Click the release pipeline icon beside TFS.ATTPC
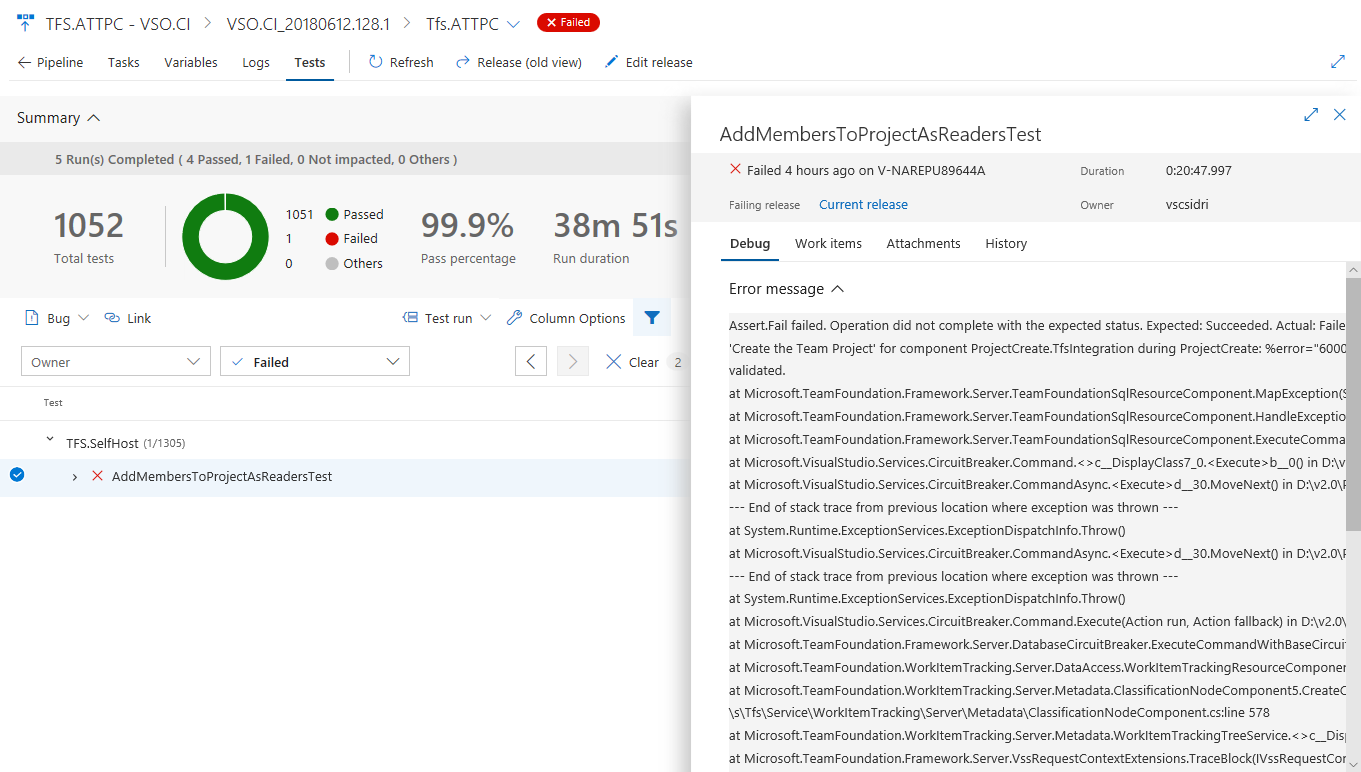Image resolution: width=1361 pixels, height=772 pixels. click(26, 23)
